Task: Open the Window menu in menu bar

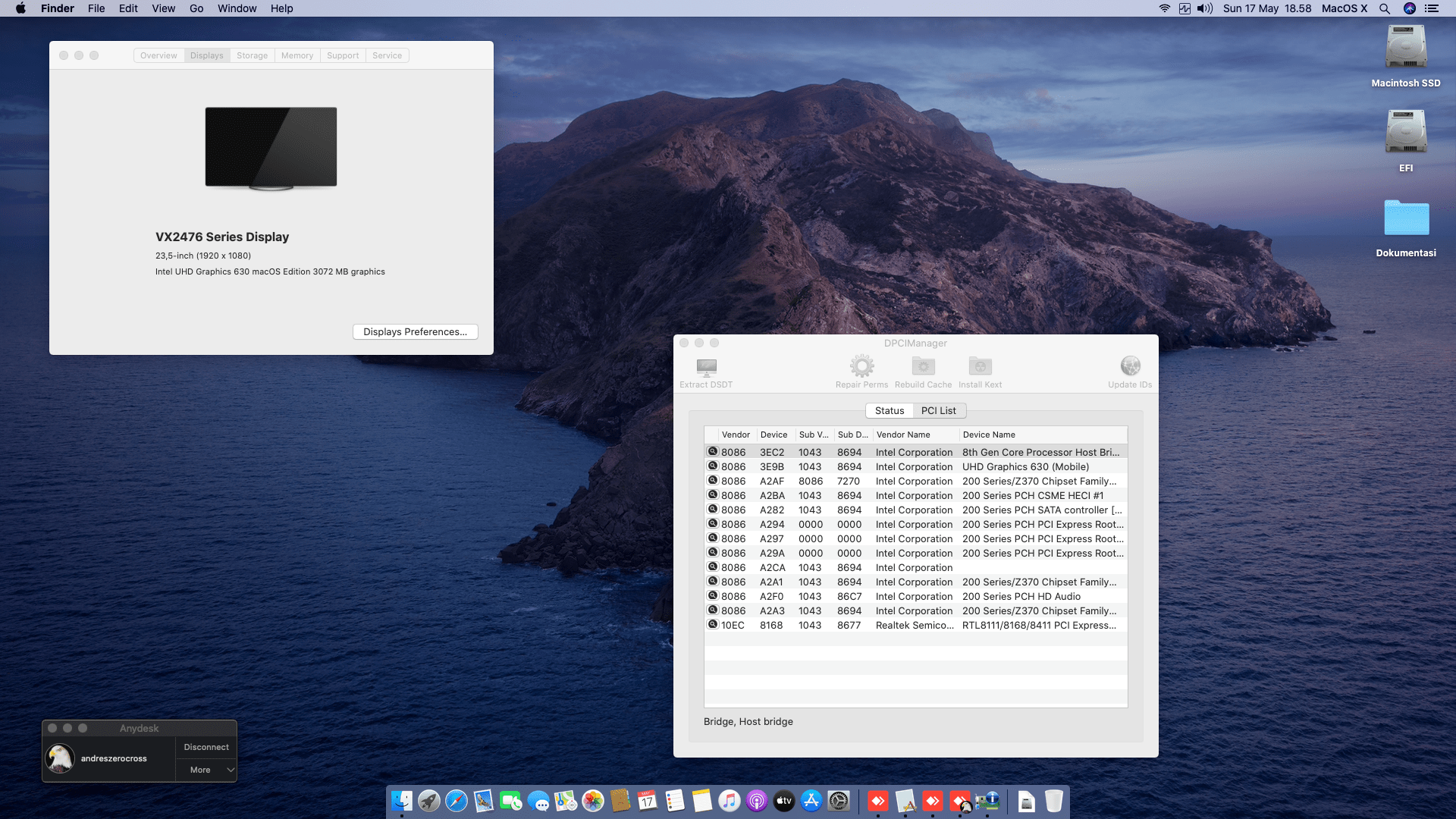Action: point(237,8)
